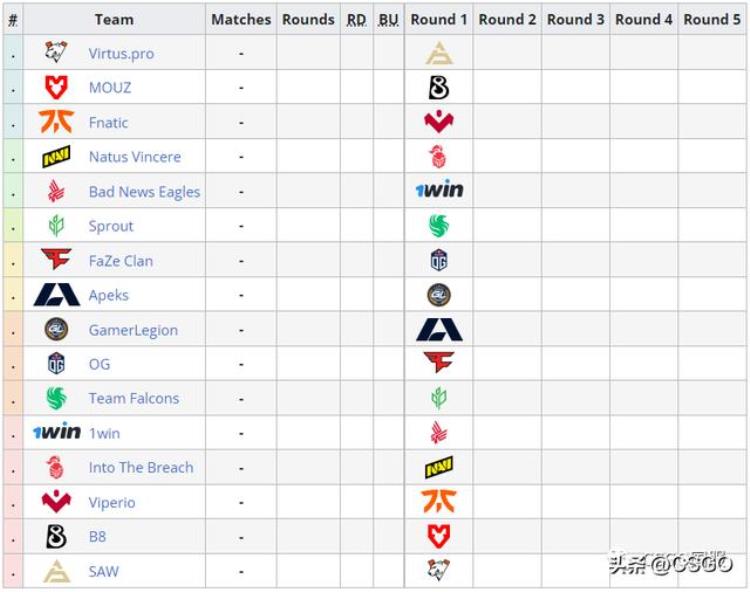Click the MOUZ heart logo in Team column
The image size is (750, 592).
coord(56,88)
